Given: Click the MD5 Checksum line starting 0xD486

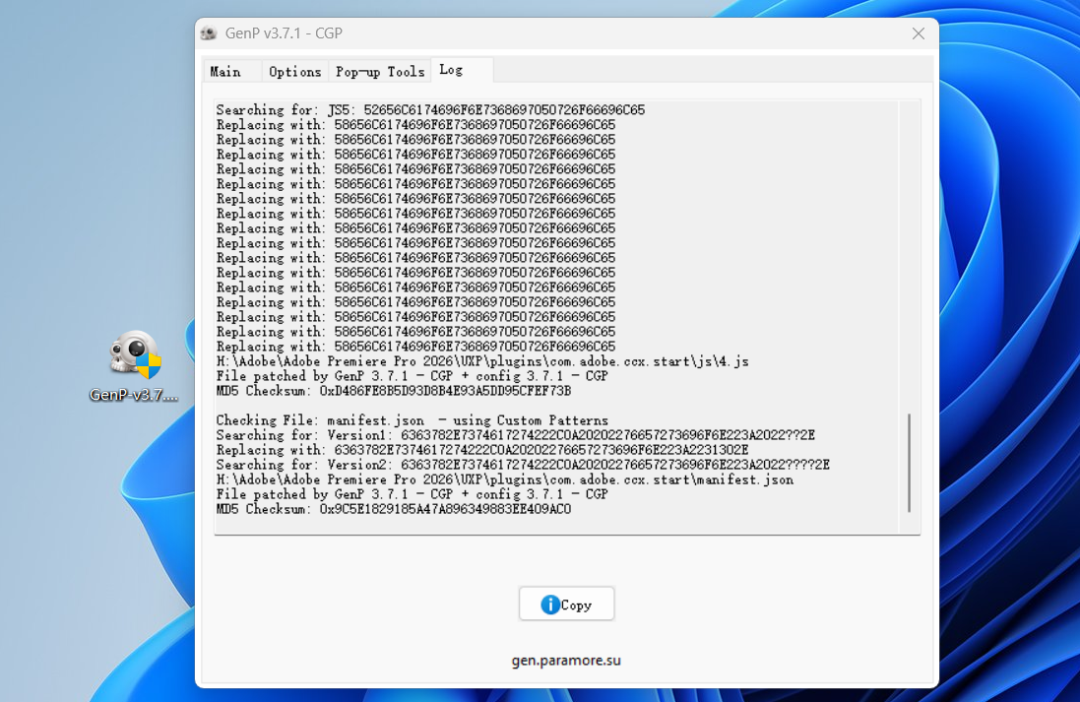Looking at the screenshot, I should click(393, 391).
